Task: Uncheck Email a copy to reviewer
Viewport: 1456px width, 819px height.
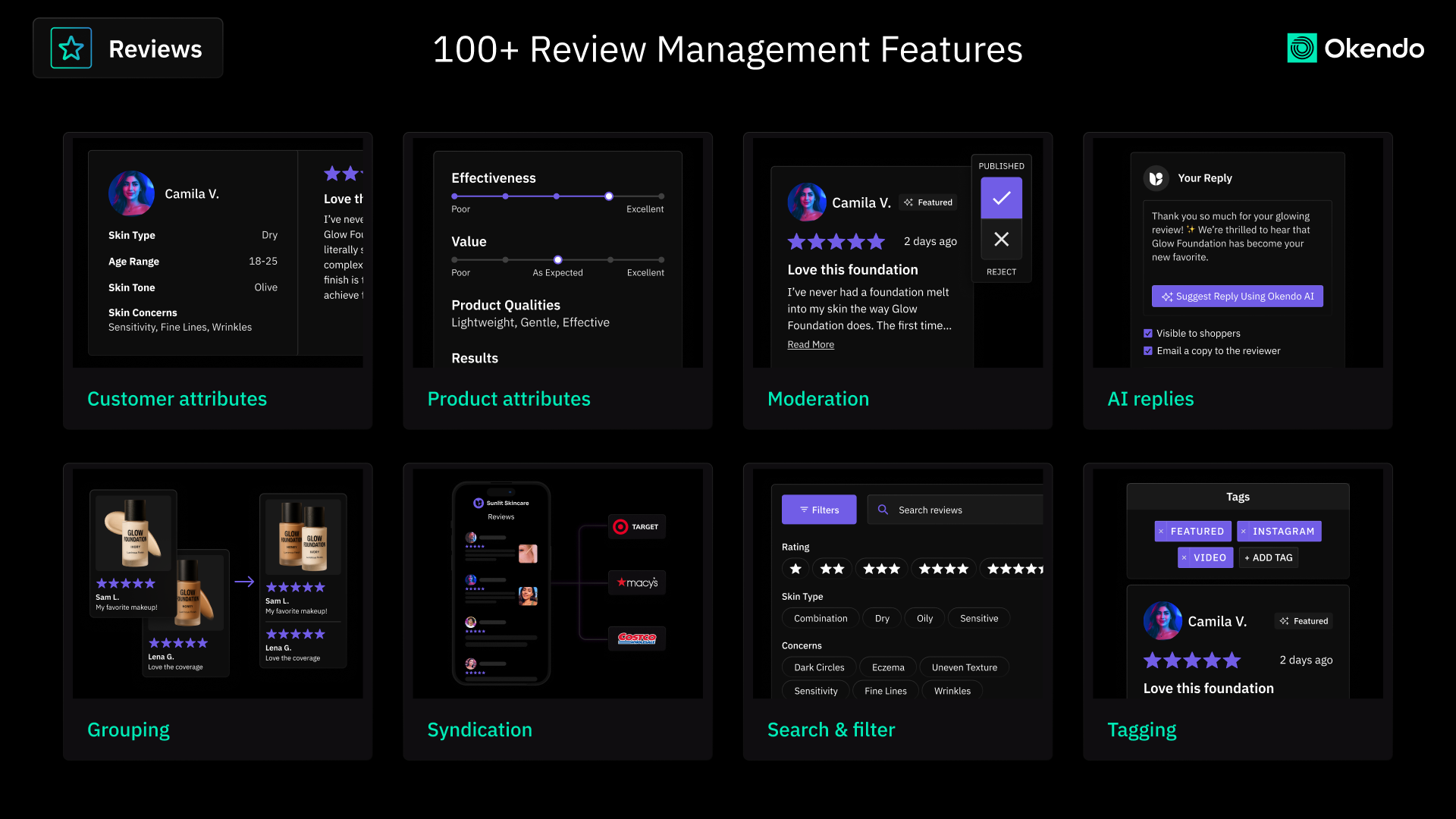Action: [1148, 351]
